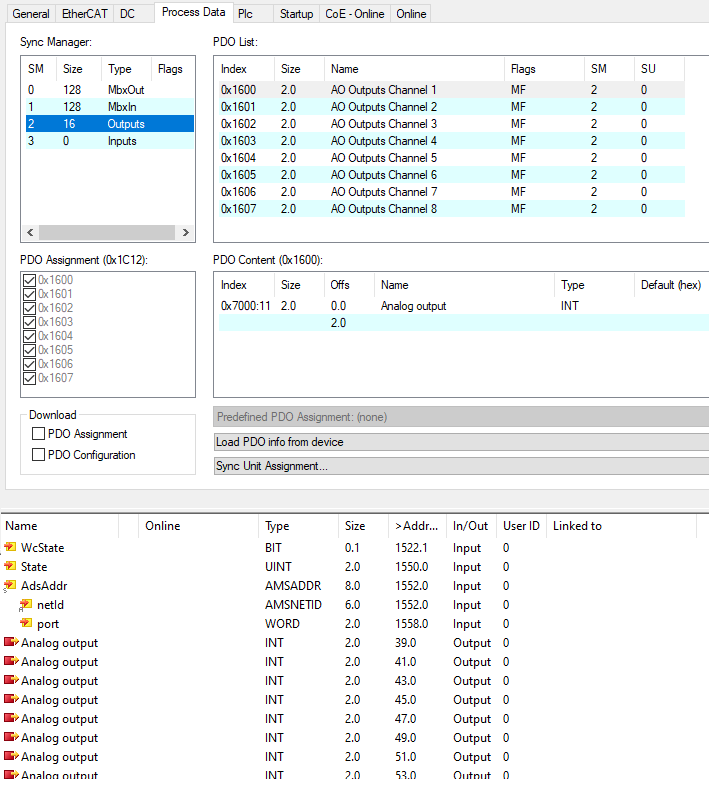Select PDO AO Outputs Channel 7
The width and height of the screenshot is (709, 787).
452,192
